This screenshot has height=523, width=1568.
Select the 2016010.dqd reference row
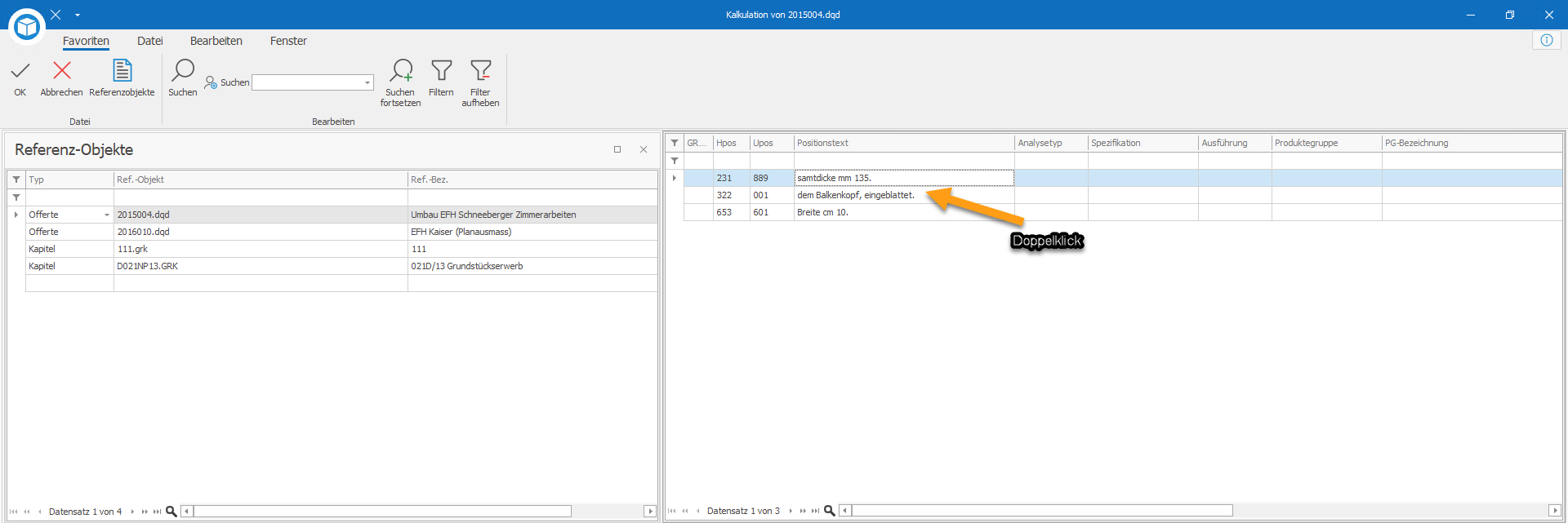tap(341, 232)
